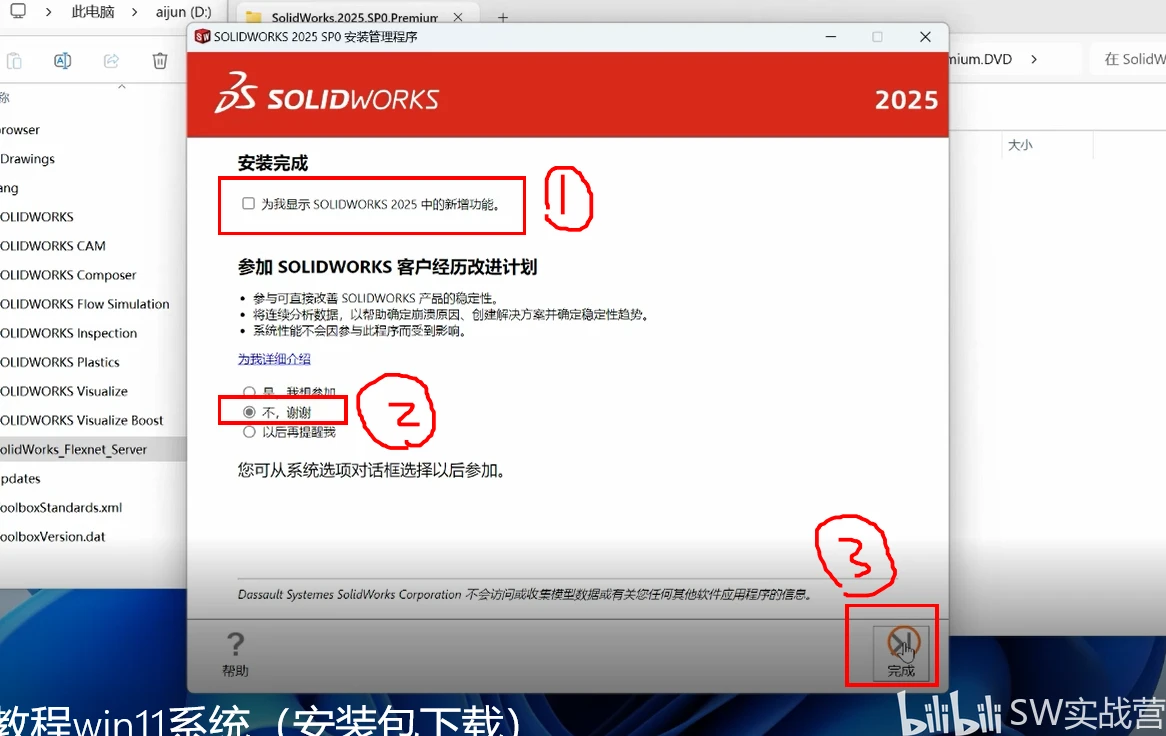The width and height of the screenshot is (1166, 736).
Task: Select the '不，谢谢' radio option
Action: pos(249,412)
